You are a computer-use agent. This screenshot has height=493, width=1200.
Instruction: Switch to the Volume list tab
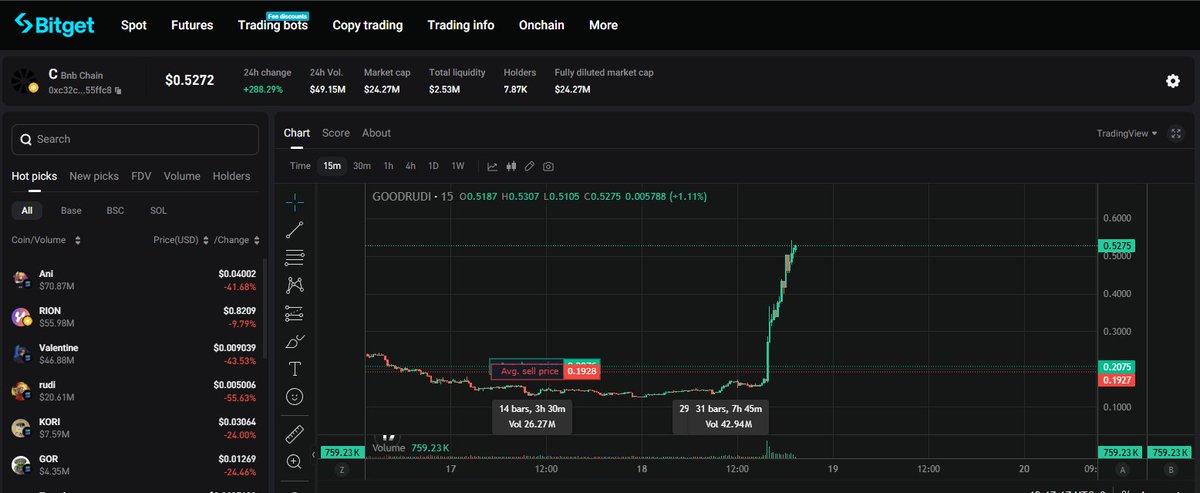[x=182, y=176]
